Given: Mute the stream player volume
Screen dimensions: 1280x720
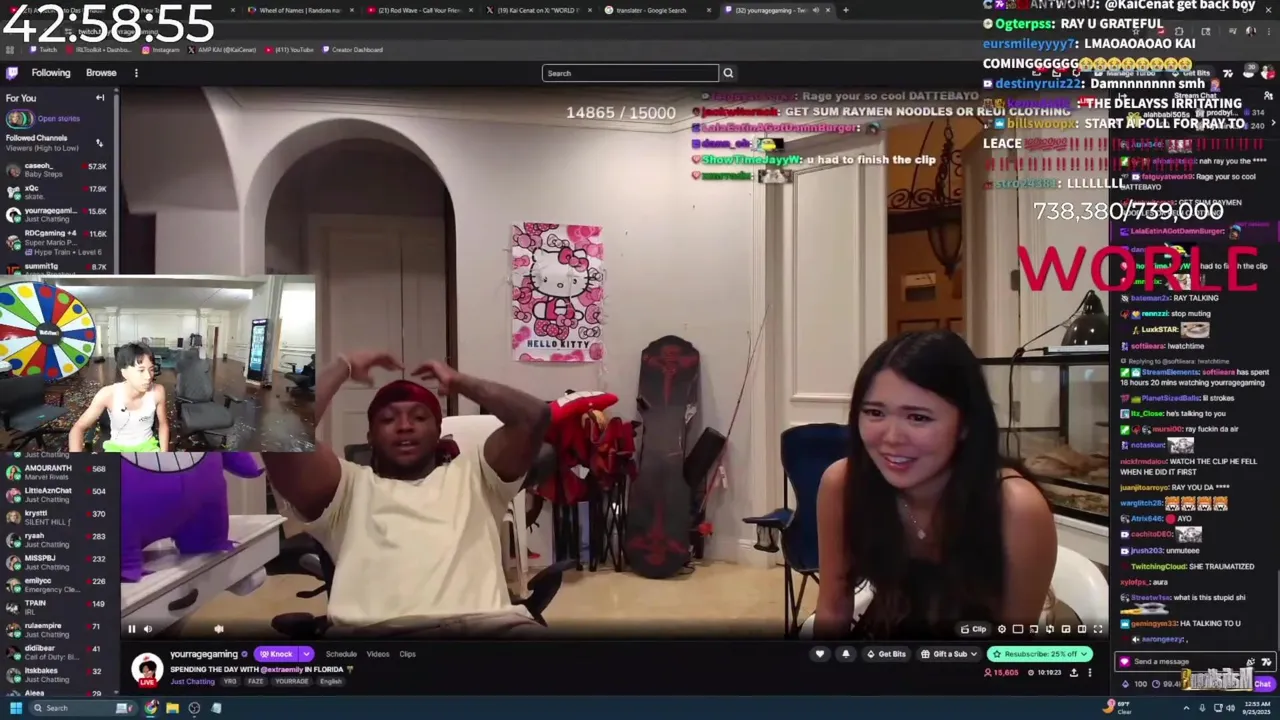Looking at the screenshot, I should [148, 629].
